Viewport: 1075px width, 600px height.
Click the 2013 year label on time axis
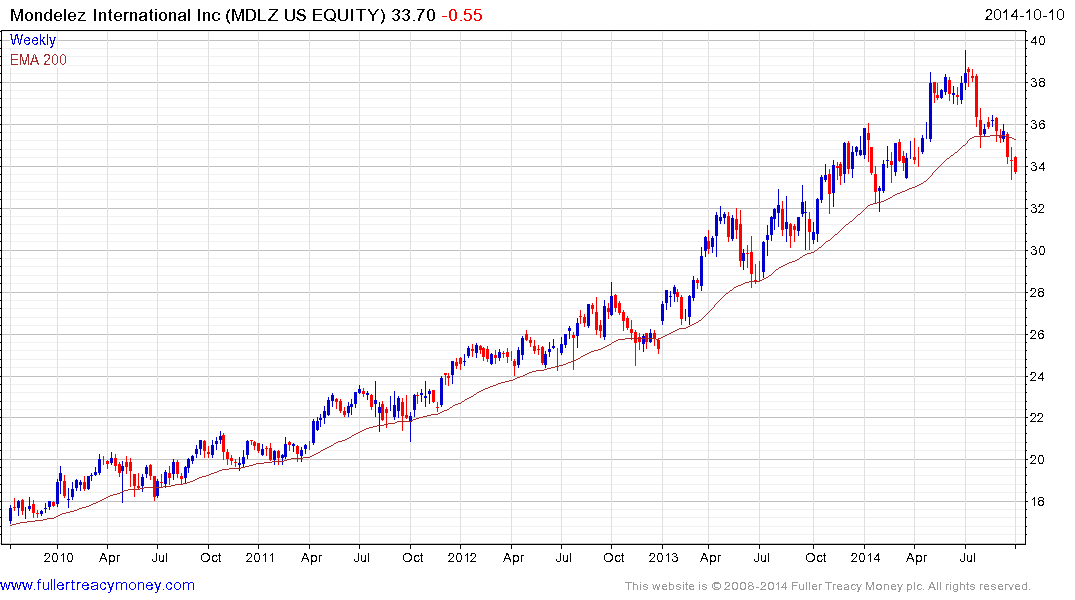[663, 557]
